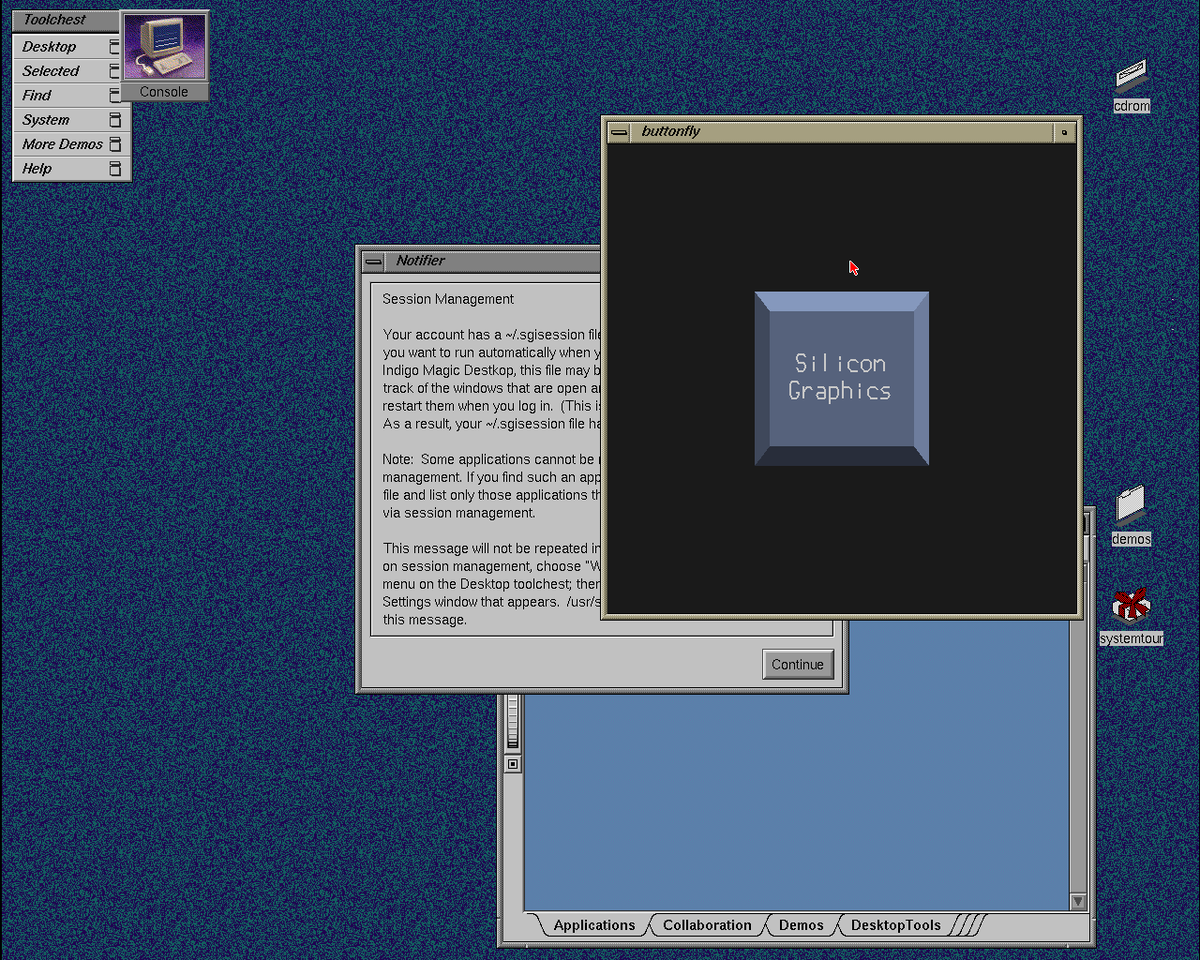Click the icon catalog vertical scrollbar track

(x=1078, y=755)
